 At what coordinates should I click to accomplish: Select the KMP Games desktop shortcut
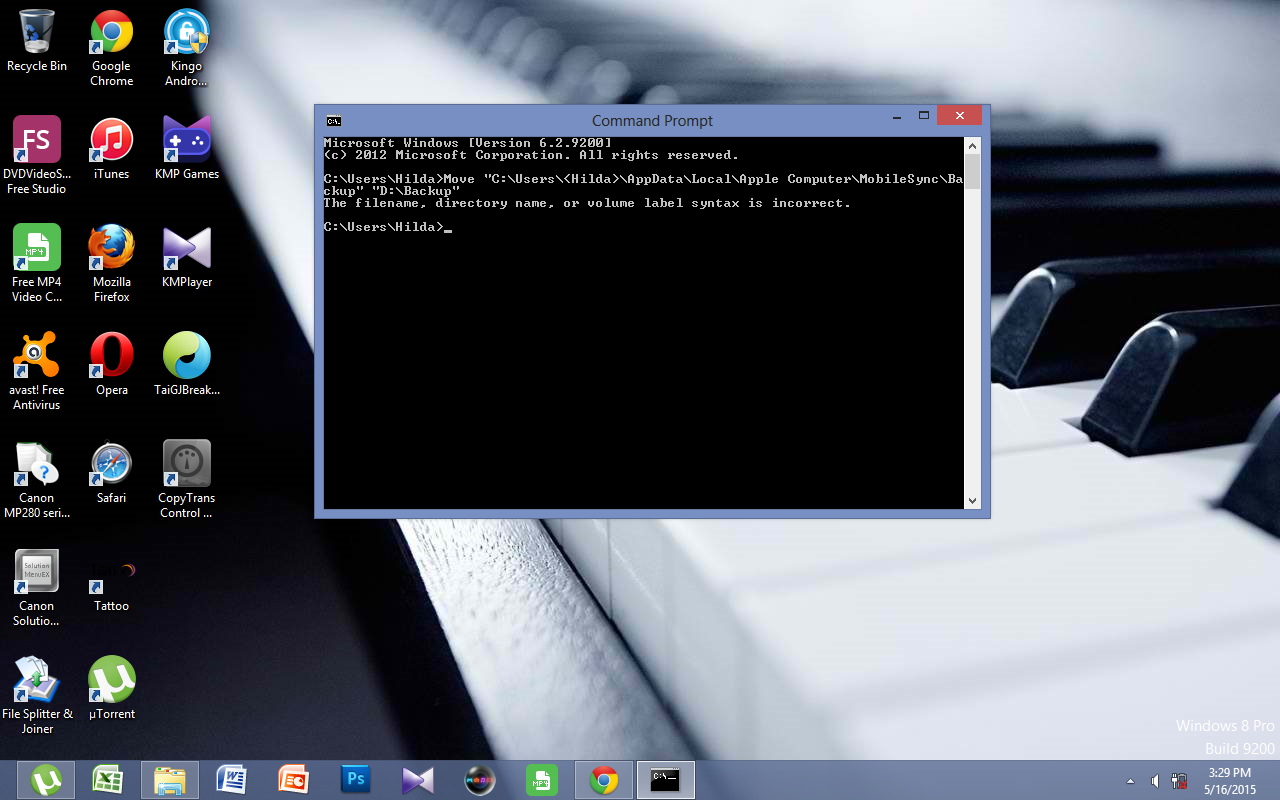(187, 149)
